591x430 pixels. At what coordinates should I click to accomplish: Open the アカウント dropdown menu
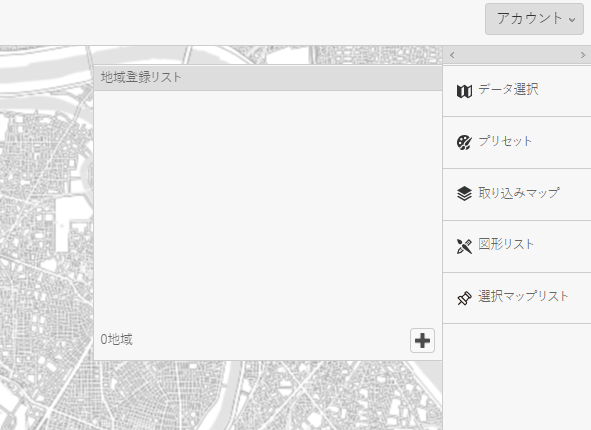[534, 19]
